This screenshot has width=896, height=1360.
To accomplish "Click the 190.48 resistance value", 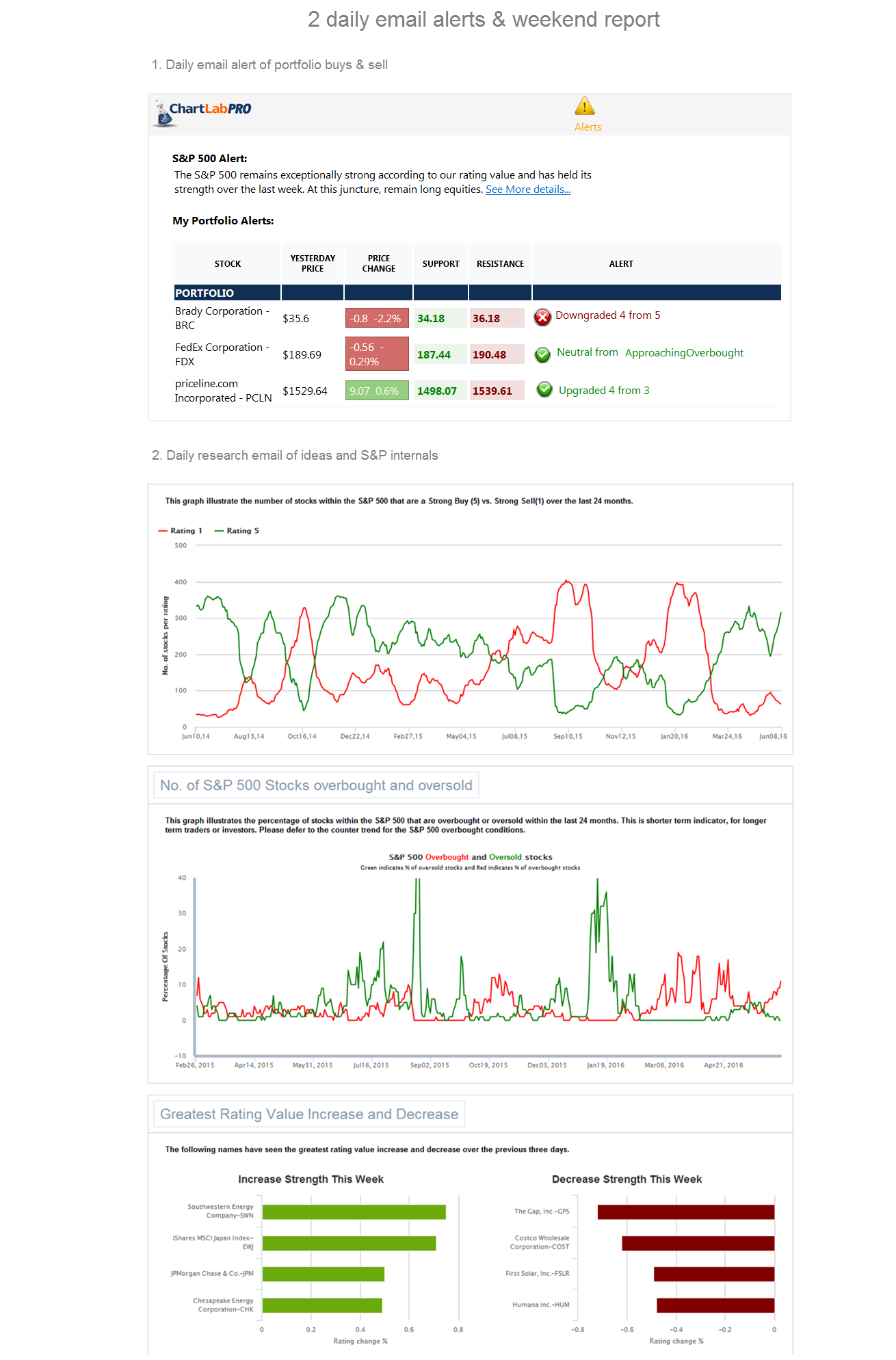I will click(x=490, y=355).
